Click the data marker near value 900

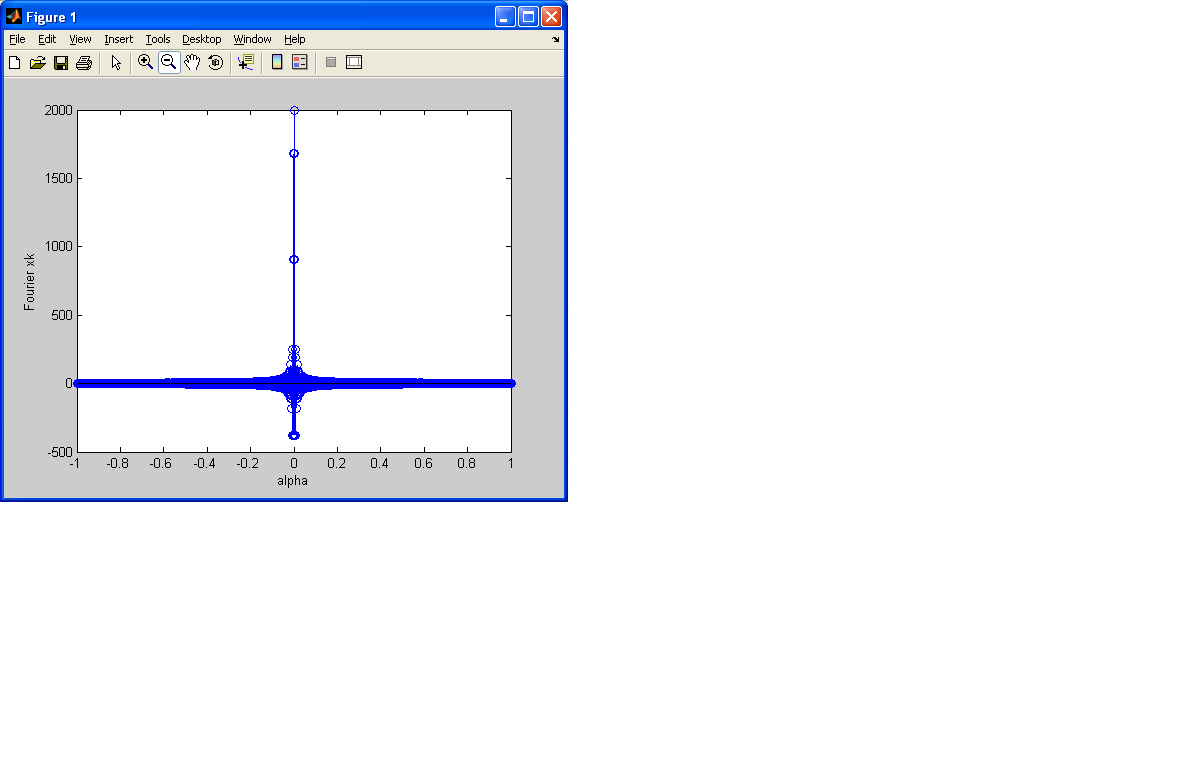294,259
